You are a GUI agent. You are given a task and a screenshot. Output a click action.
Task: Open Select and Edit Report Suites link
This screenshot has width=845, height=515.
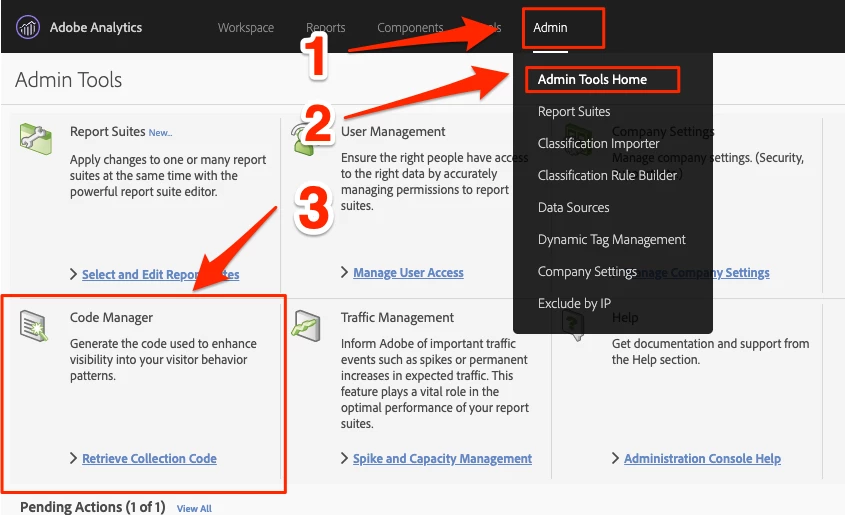(161, 274)
